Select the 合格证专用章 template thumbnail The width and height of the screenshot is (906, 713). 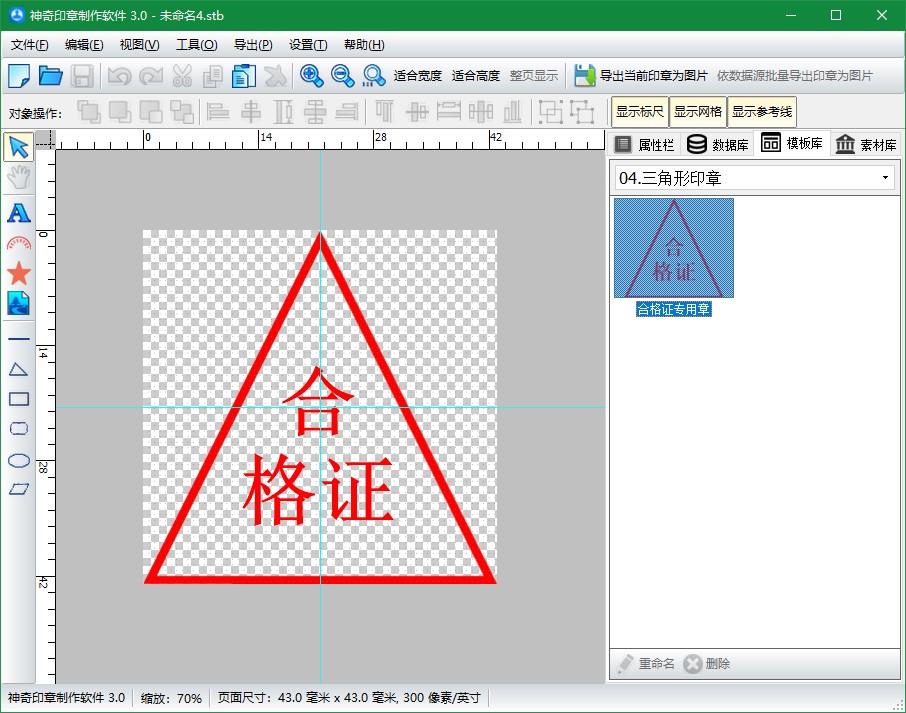point(673,248)
